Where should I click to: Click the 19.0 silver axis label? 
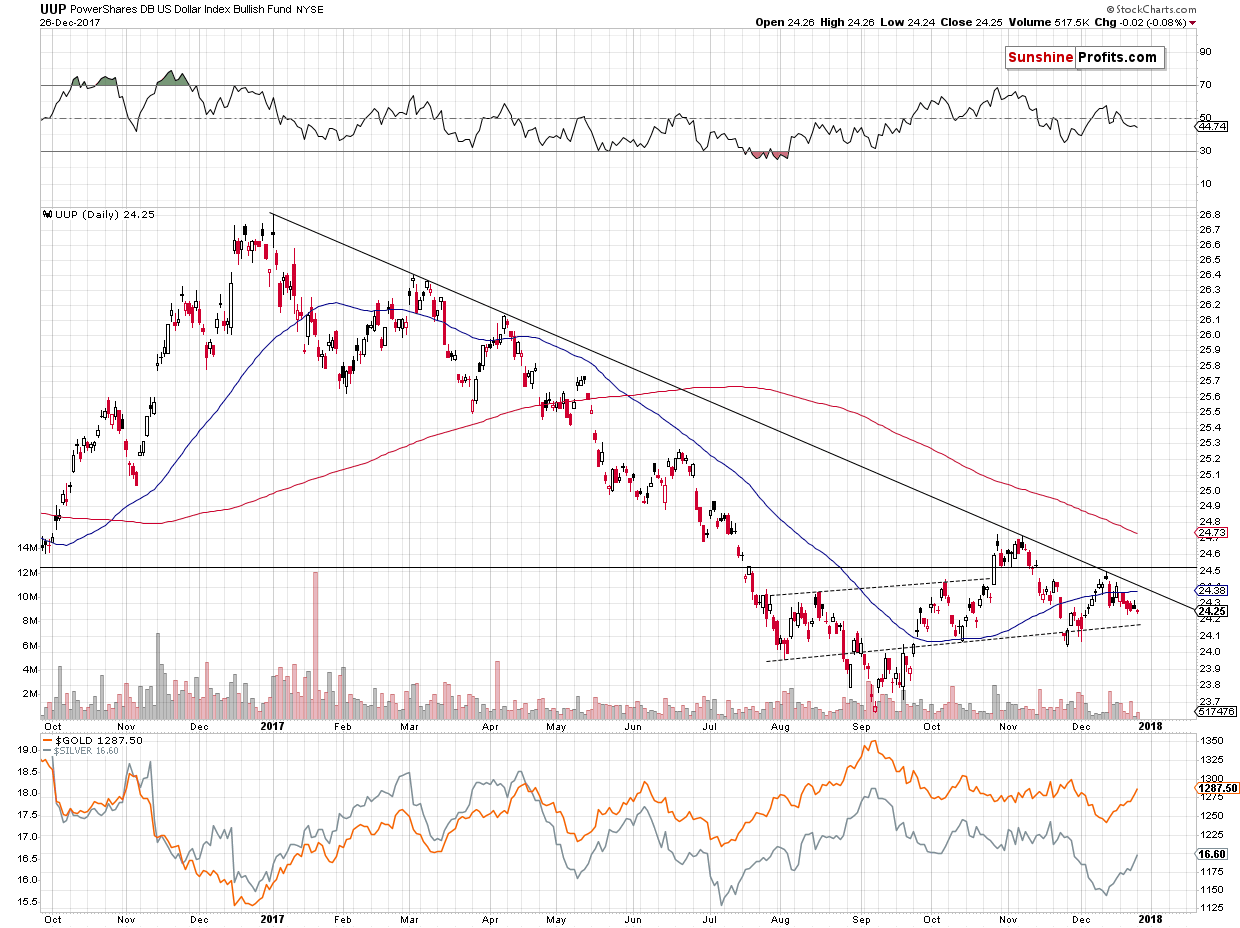tap(26, 748)
